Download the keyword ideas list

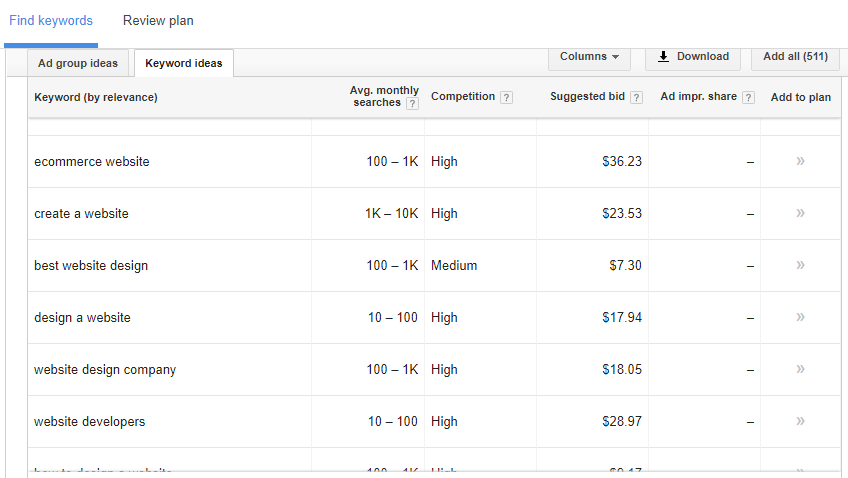pyautogui.click(x=692, y=57)
